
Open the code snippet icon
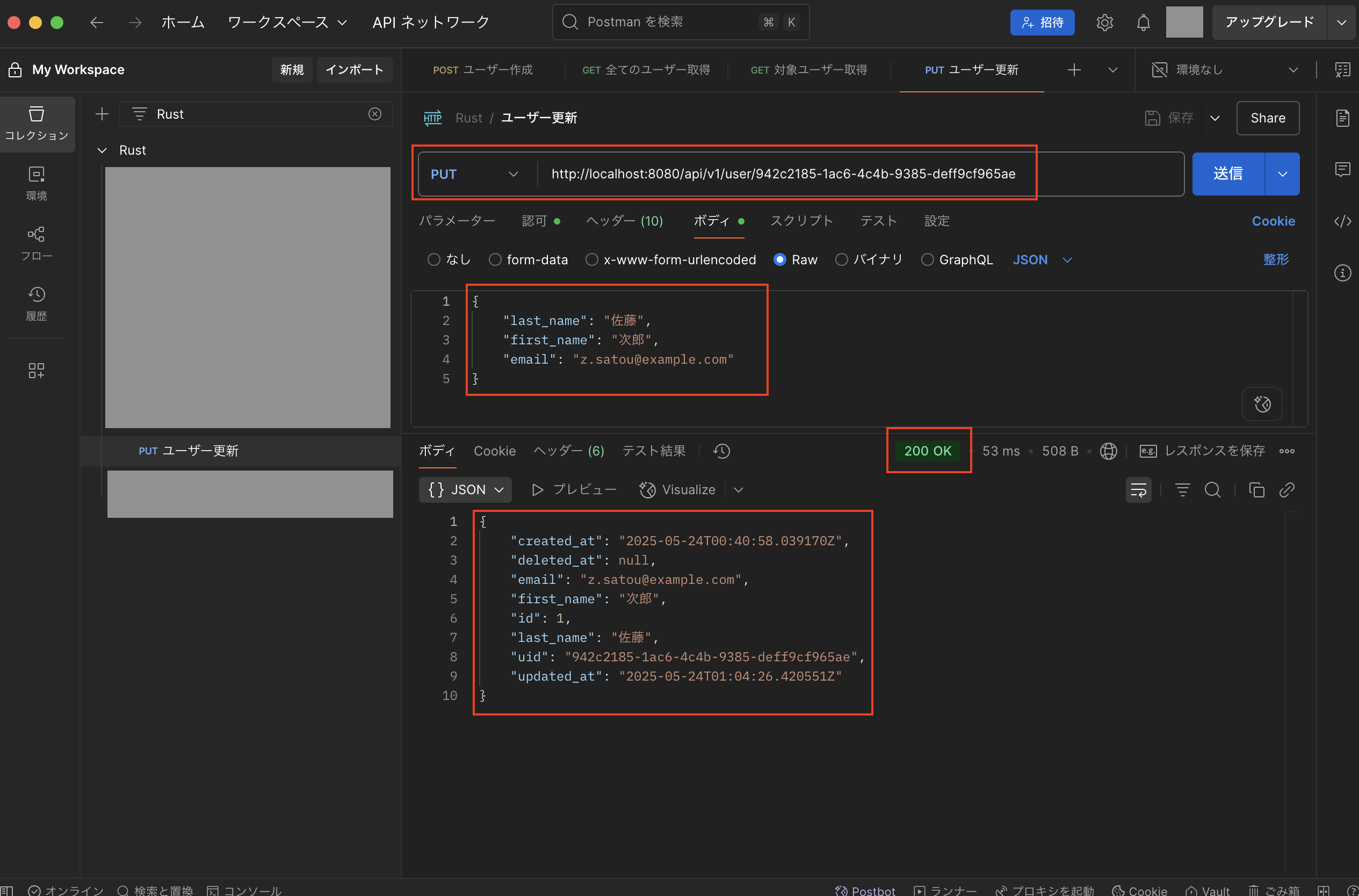click(1342, 221)
